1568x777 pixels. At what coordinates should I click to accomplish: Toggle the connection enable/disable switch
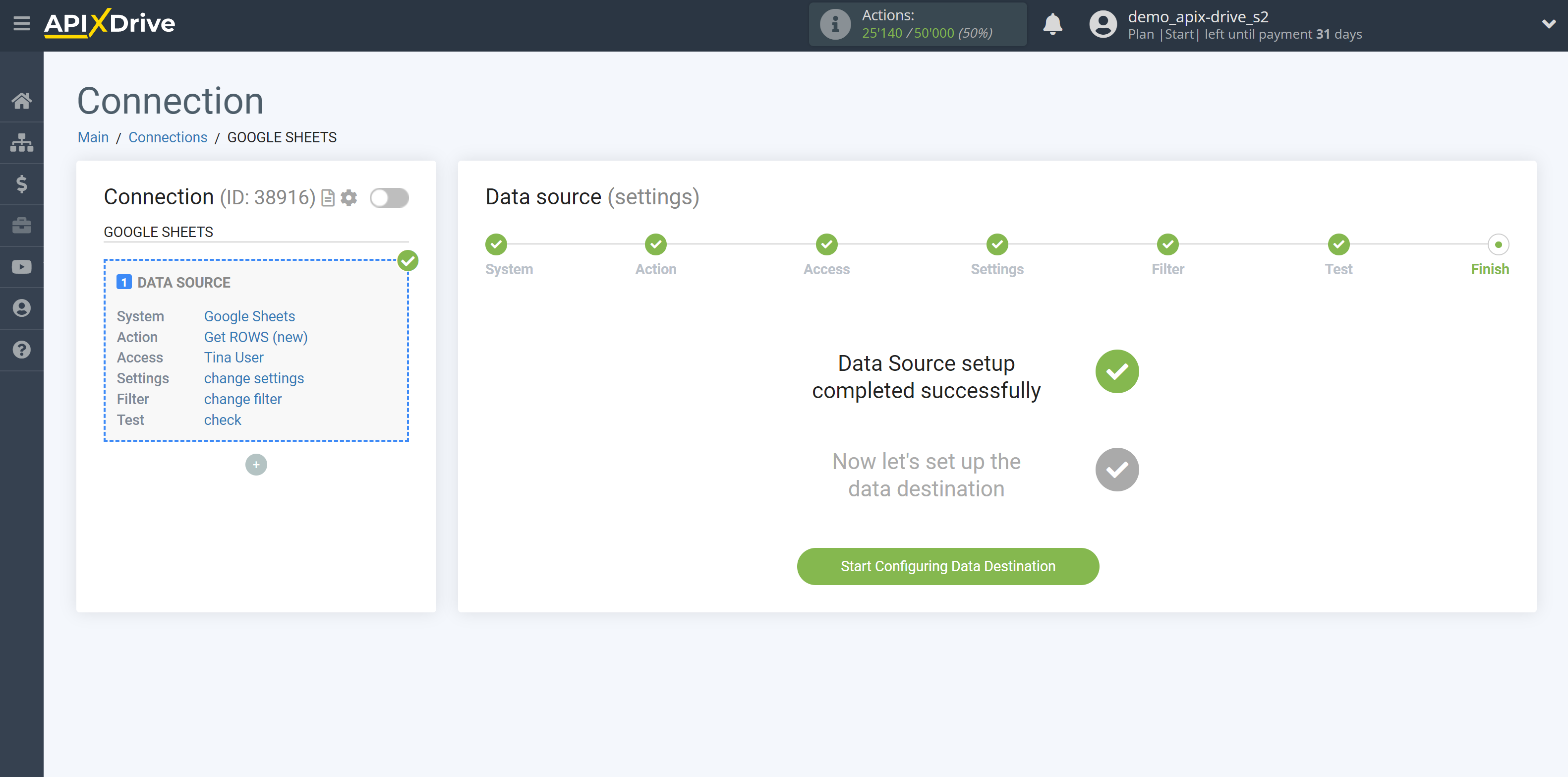tap(389, 197)
